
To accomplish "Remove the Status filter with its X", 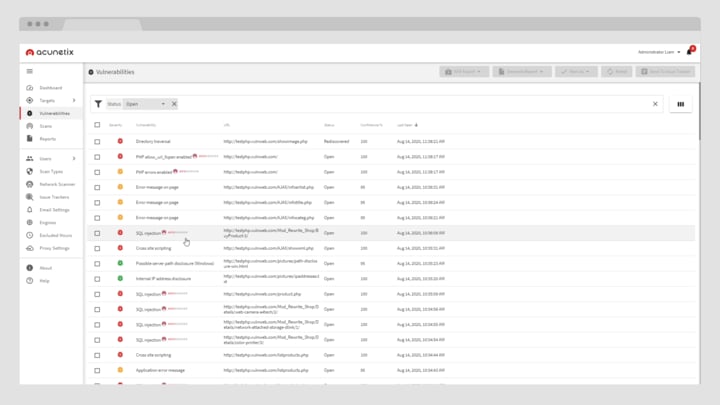I will tap(174, 104).
